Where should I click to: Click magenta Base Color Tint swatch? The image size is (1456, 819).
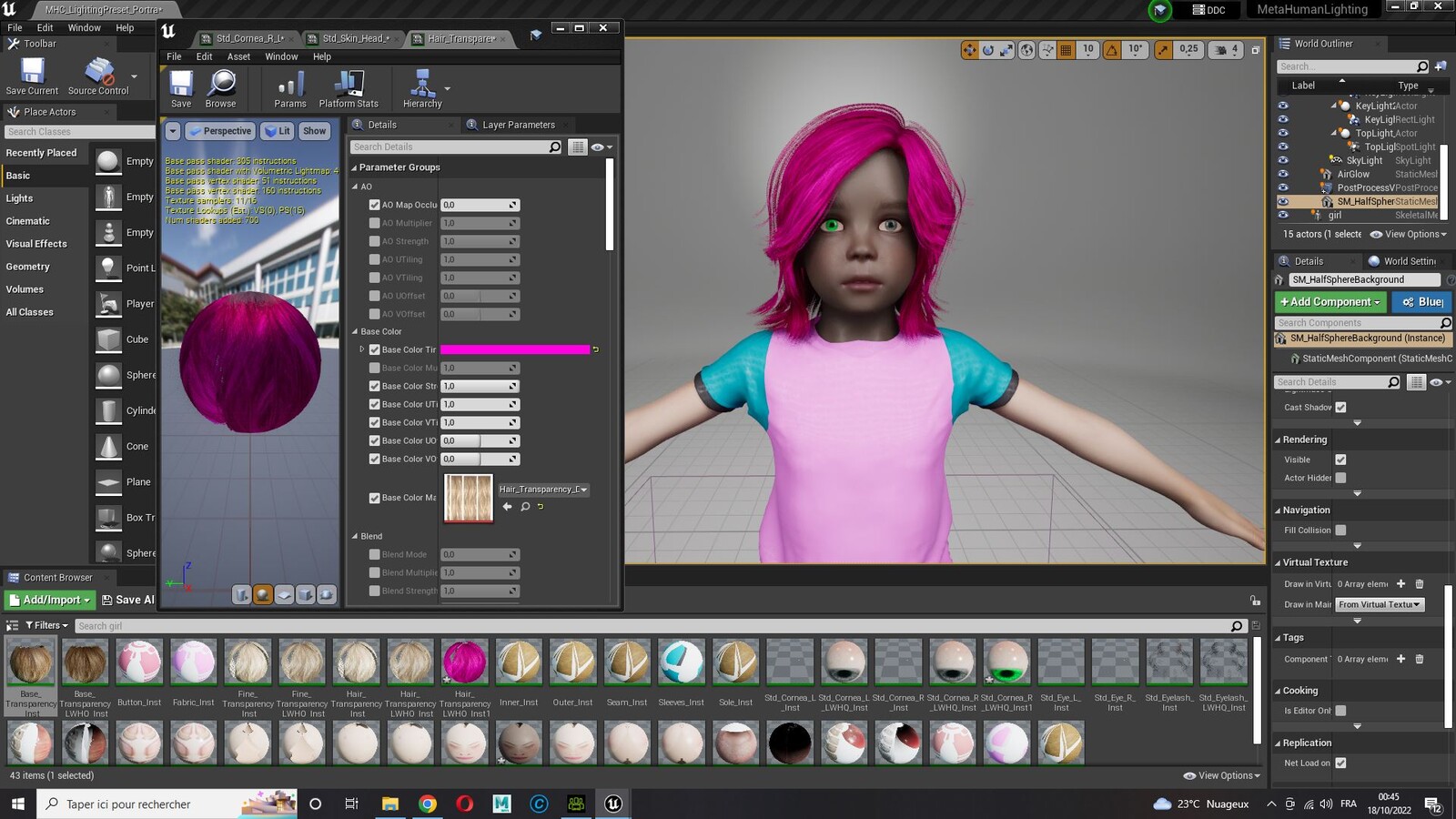point(515,349)
